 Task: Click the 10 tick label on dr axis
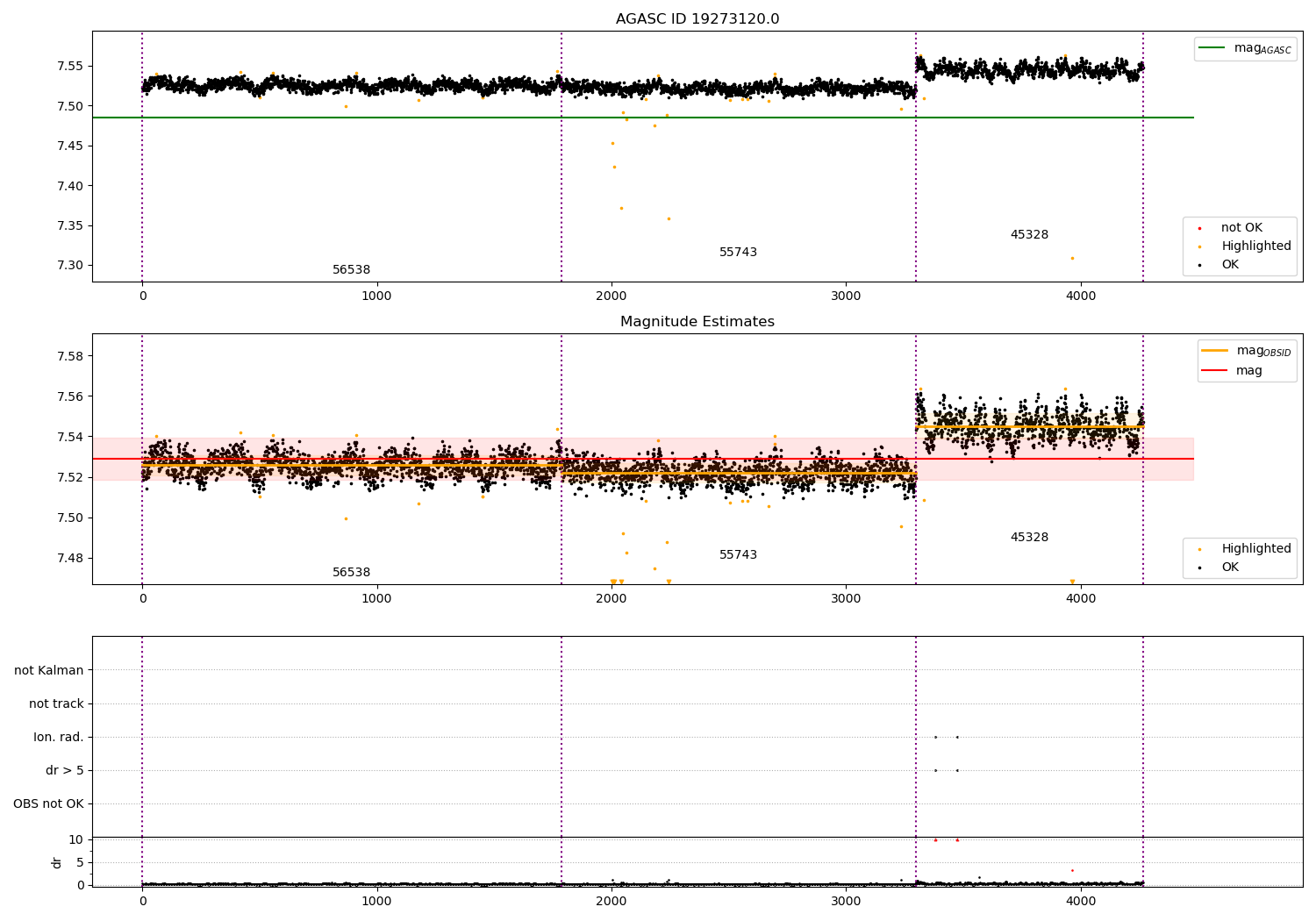tap(75, 840)
